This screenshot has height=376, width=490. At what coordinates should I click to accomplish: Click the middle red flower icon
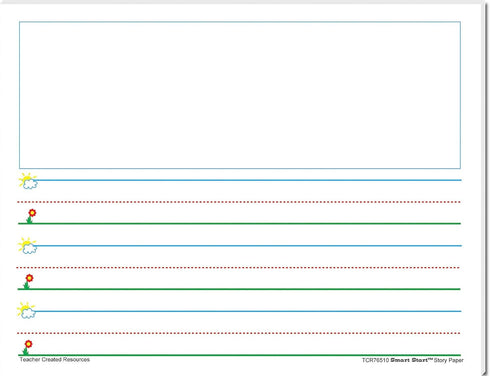click(28, 281)
